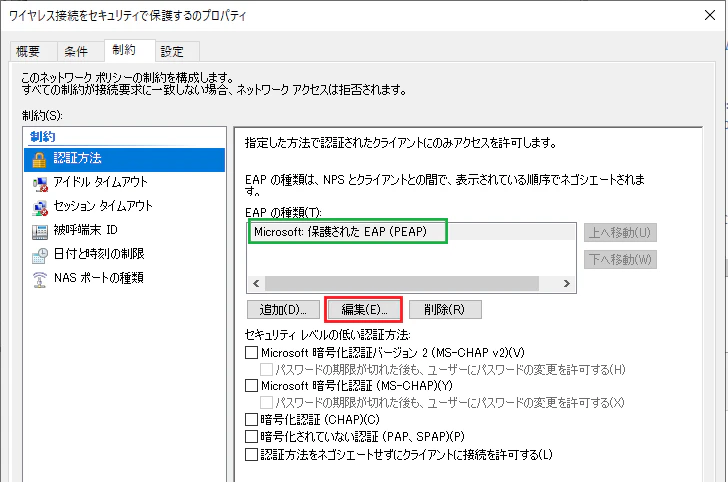728x482 pixels.
Task: Click the 上へ移動(U) button
Action: [x=620, y=233]
